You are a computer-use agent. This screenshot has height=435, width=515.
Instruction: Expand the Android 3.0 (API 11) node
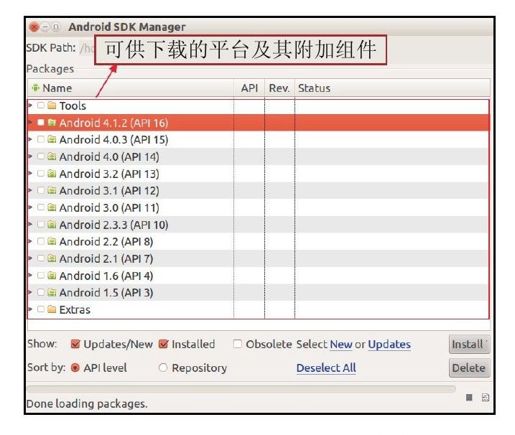pyautogui.click(x=30, y=207)
